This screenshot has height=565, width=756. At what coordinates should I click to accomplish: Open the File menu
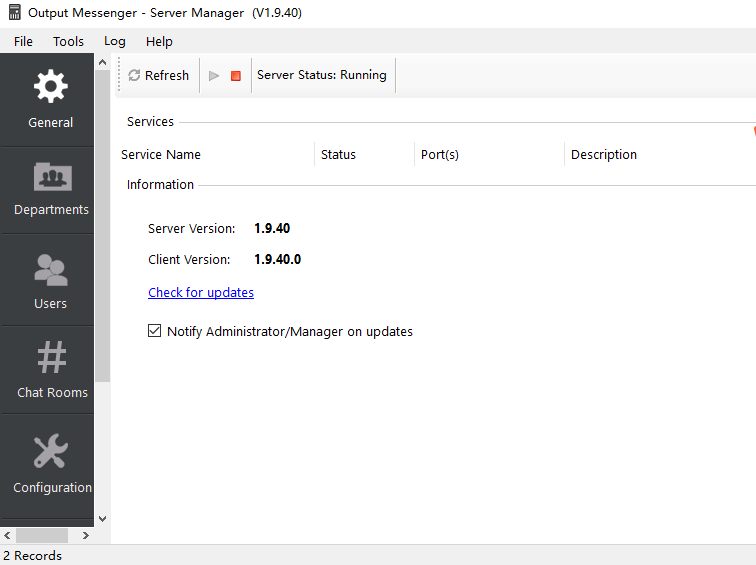pyautogui.click(x=23, y=41)
